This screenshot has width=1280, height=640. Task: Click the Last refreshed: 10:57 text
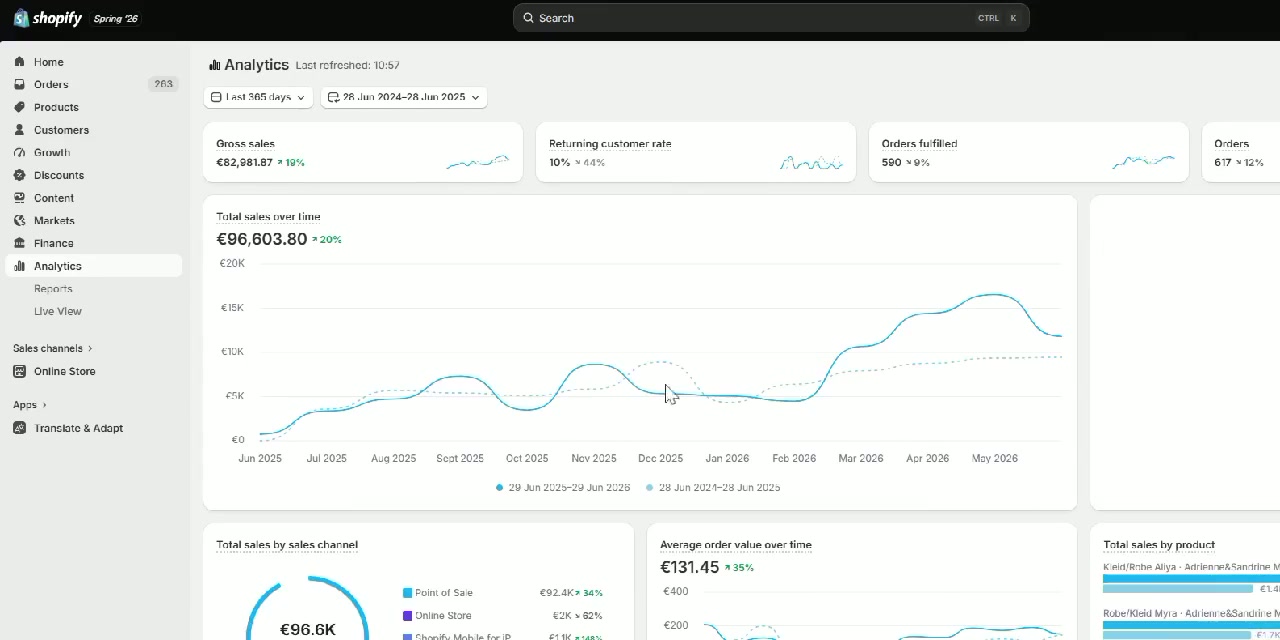tap(348, 65)
